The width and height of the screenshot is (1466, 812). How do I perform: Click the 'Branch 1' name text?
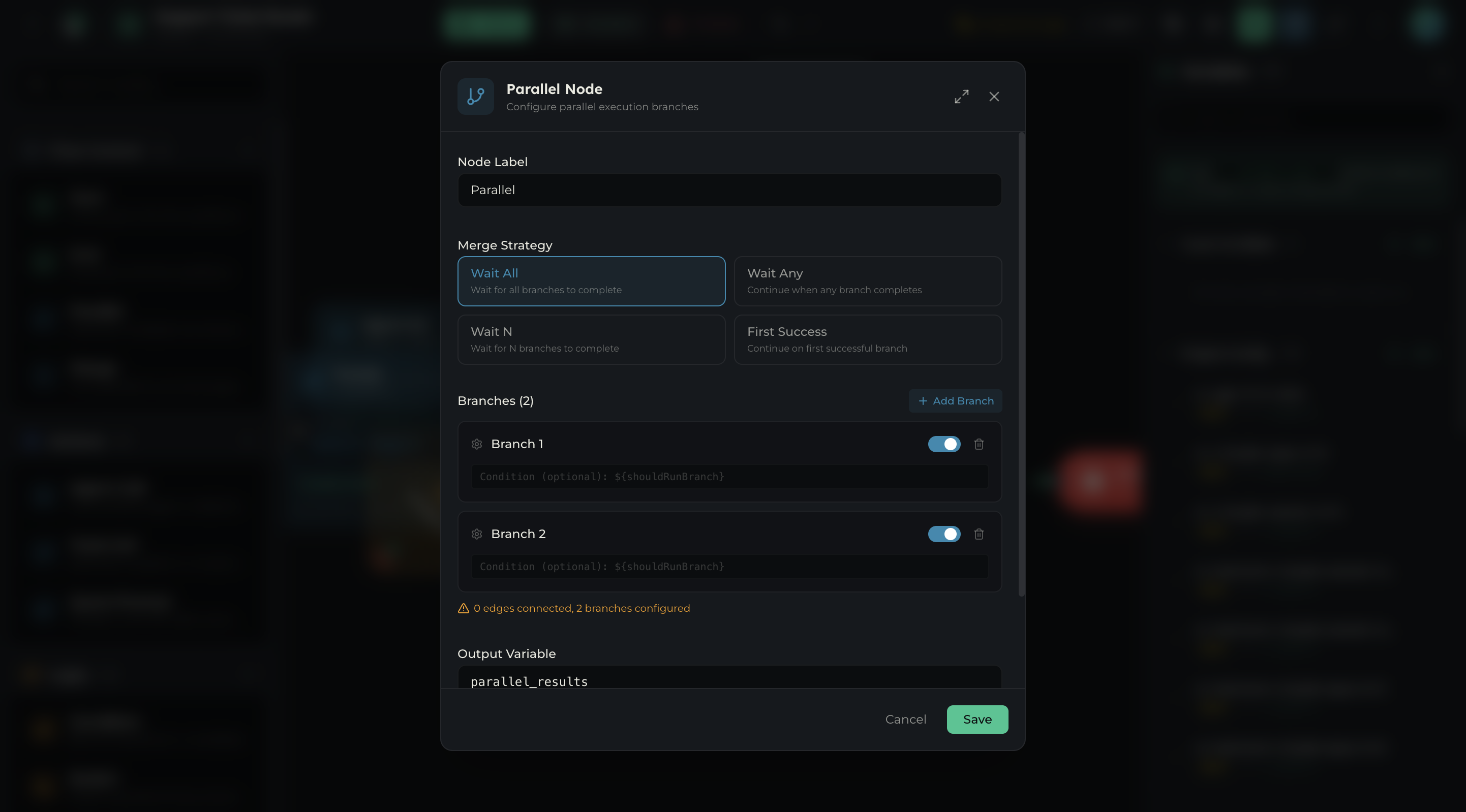pos(517,444)
